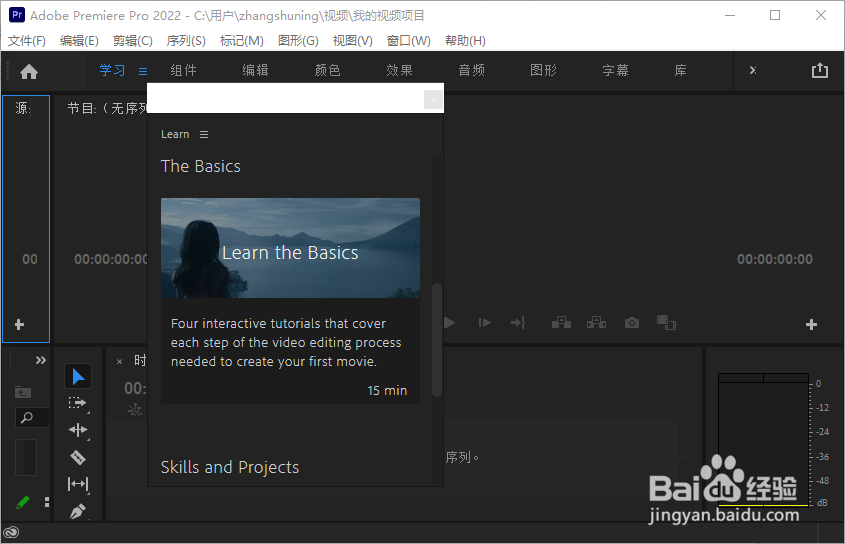Click the project panel bin folder icon
The image size is (845, 544).
23,392
